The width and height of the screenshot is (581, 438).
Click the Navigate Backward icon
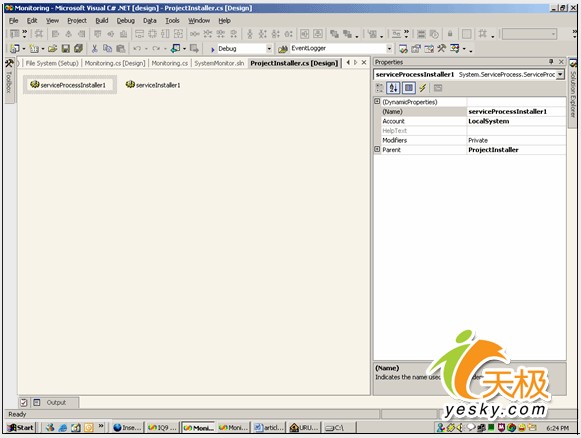pyautogui.click(x=176, y=49)
